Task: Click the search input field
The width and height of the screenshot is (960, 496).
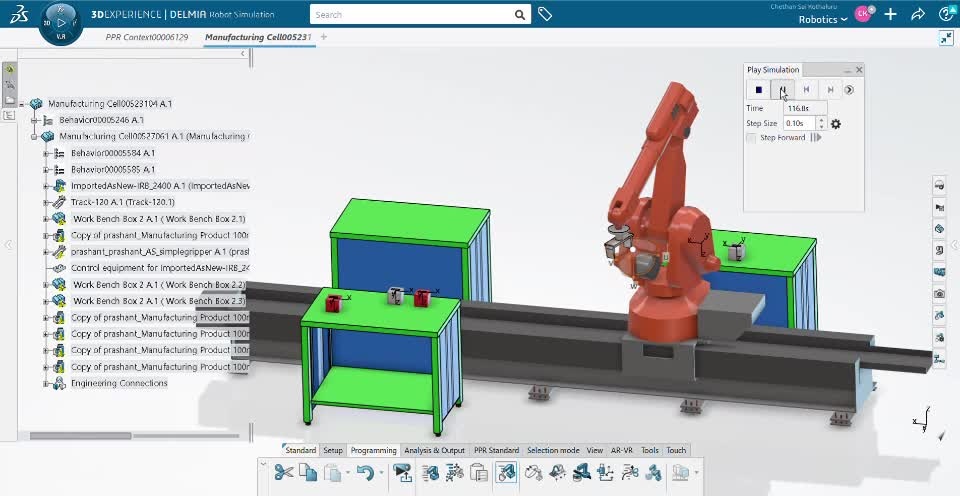Action: click(411, 15)
